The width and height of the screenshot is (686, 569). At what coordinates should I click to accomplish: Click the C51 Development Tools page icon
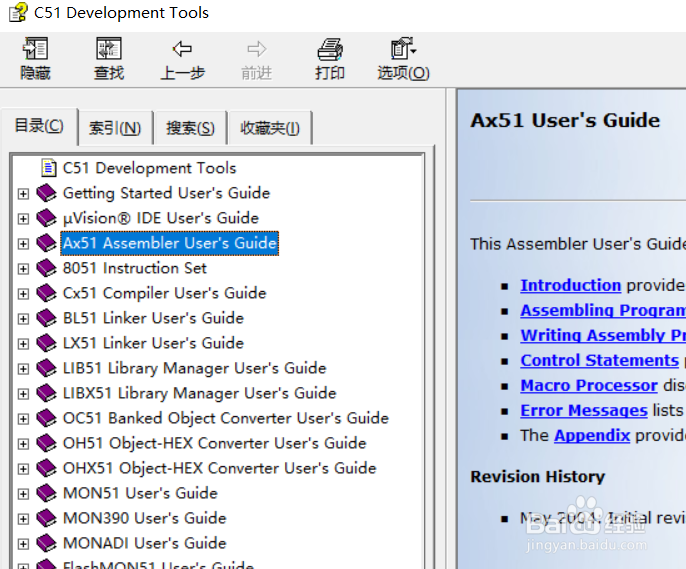click(49, 168)
